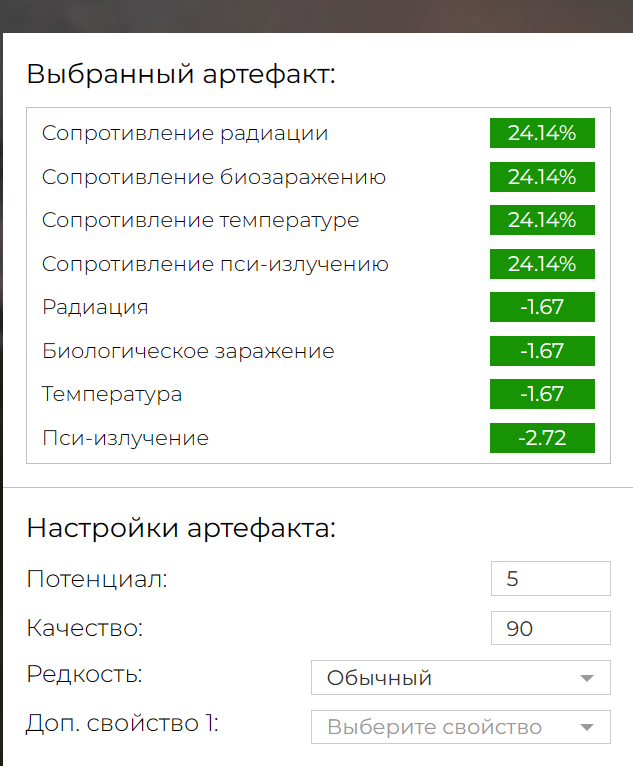This screenshot has height=766, width=633.
Task: Select the Радиация -1.67 value badge
Action: pyautogui.click(x=542, y=307)
